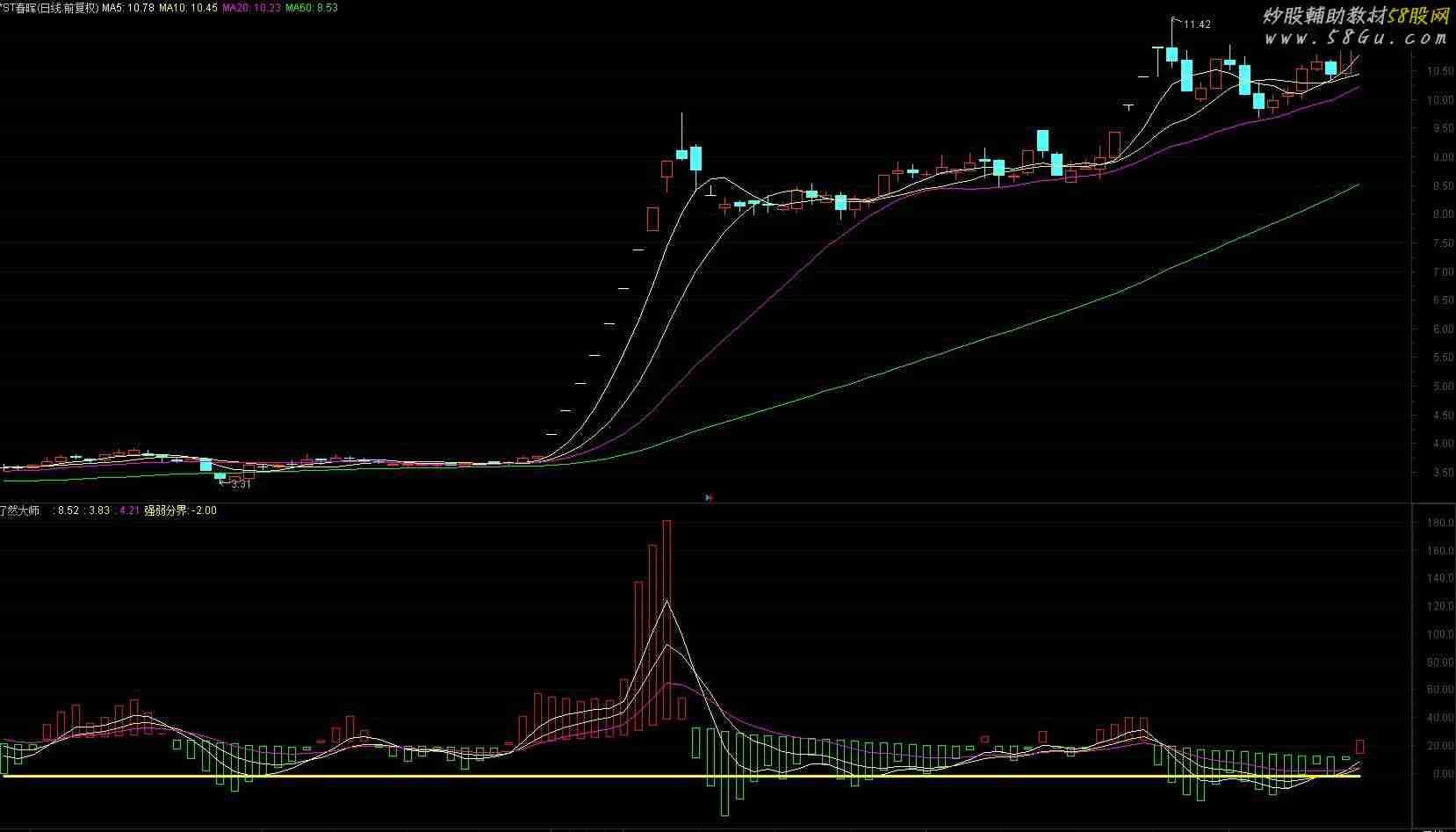Click the 8.00 price axis label
The height and width of the screenshot is (832, 1456).
(x=1443, y=214)
